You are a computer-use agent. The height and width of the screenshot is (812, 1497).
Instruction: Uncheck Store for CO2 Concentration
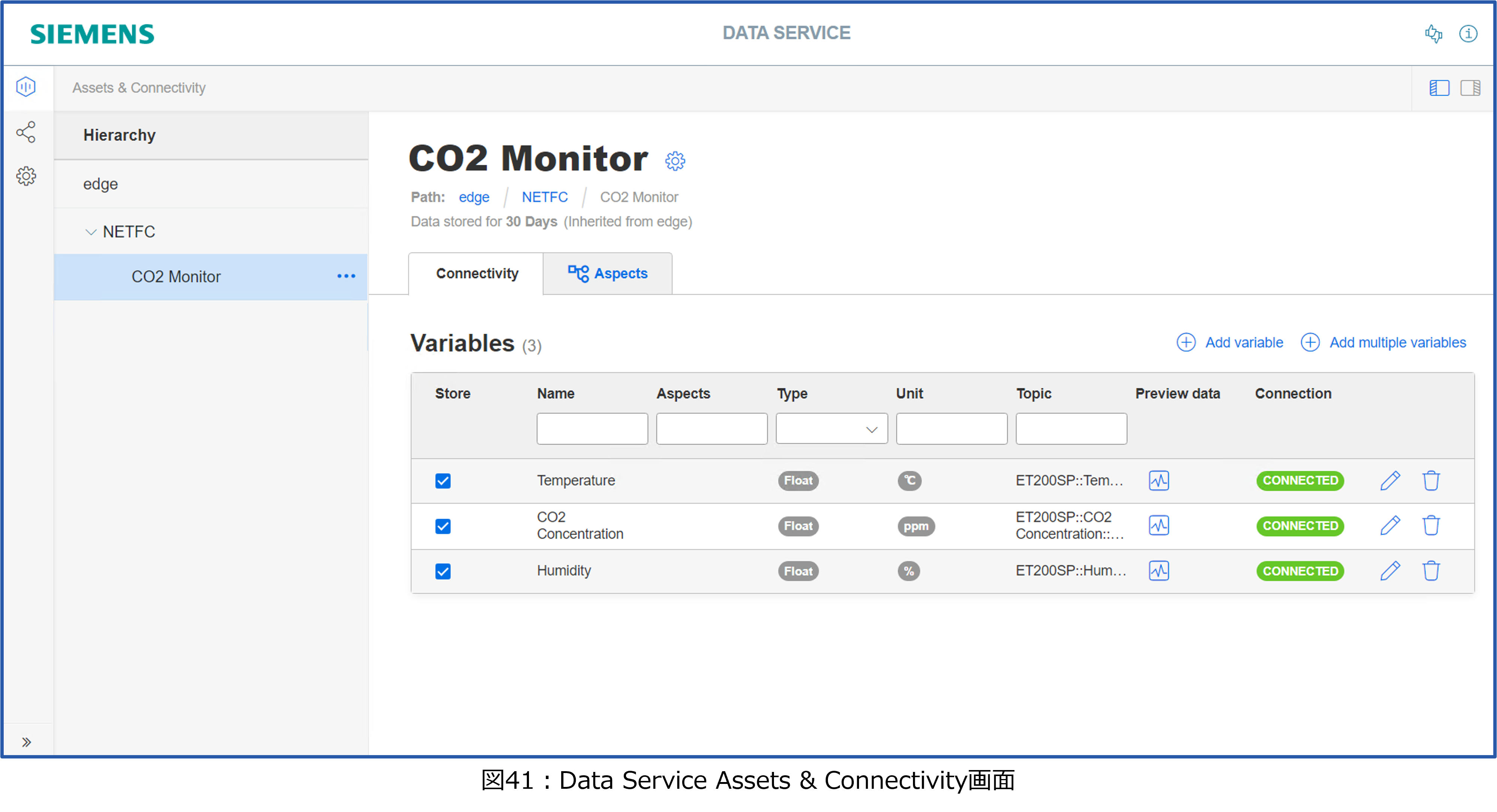click(x=443, y=526)
